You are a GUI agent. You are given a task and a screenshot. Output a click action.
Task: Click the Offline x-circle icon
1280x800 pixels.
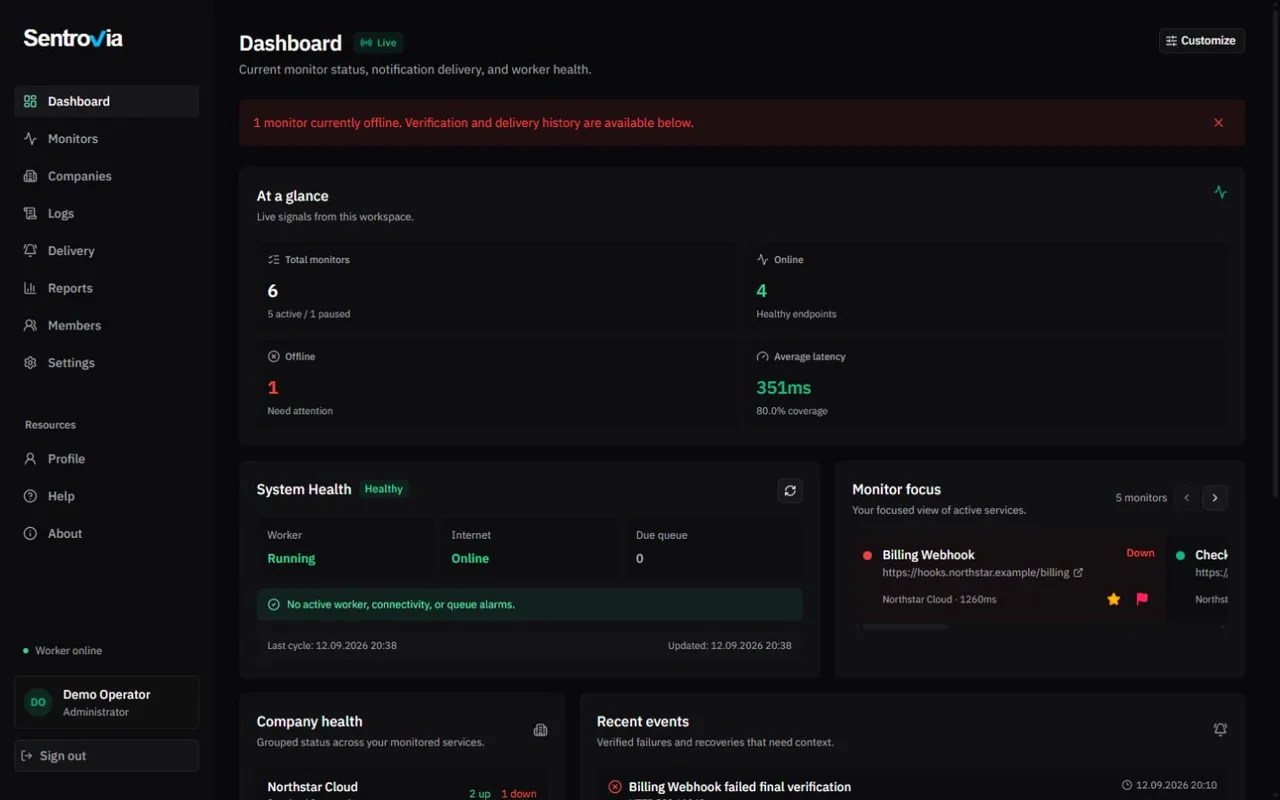(274, 357)
